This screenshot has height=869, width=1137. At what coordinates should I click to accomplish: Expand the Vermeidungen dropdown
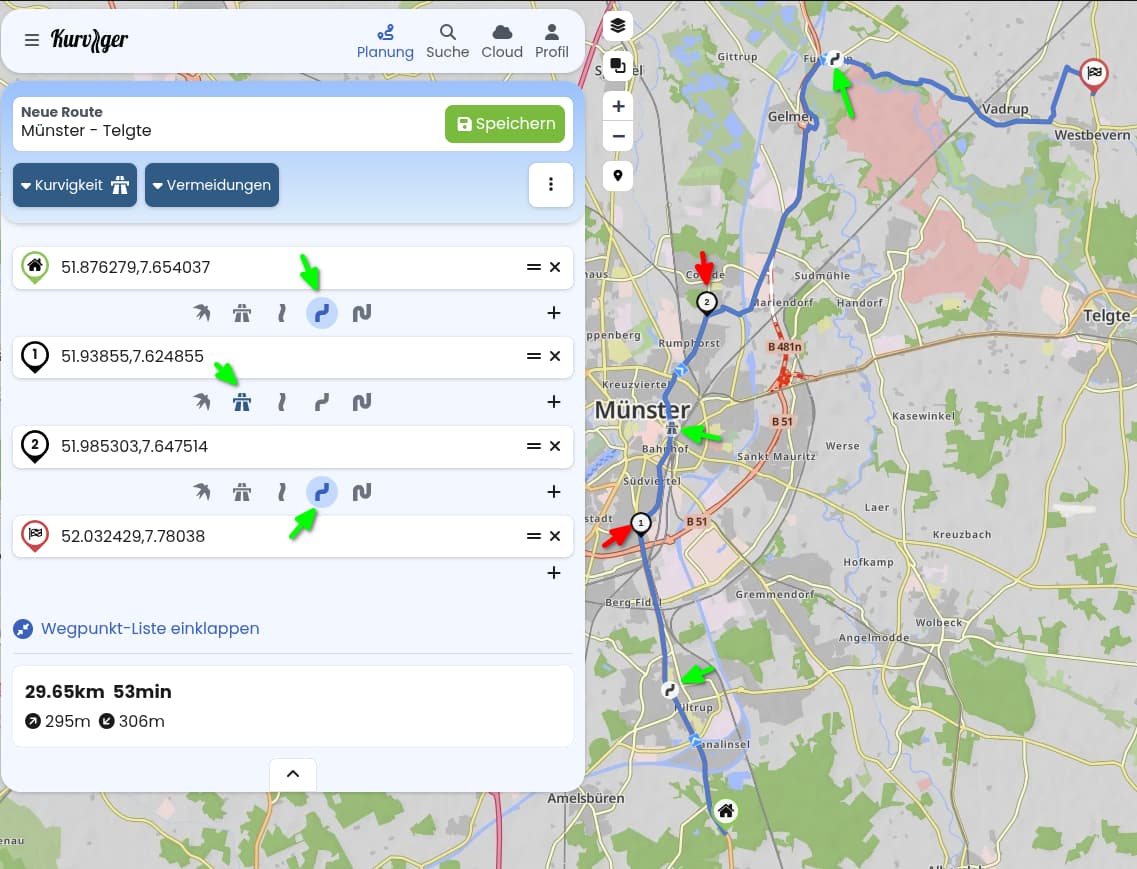click(212, 185)
